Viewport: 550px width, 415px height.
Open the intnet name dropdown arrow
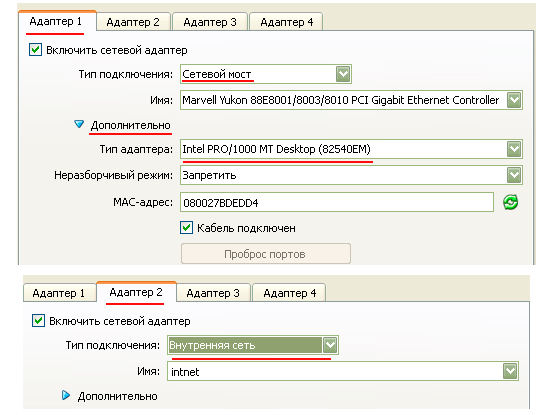[510, 372]
